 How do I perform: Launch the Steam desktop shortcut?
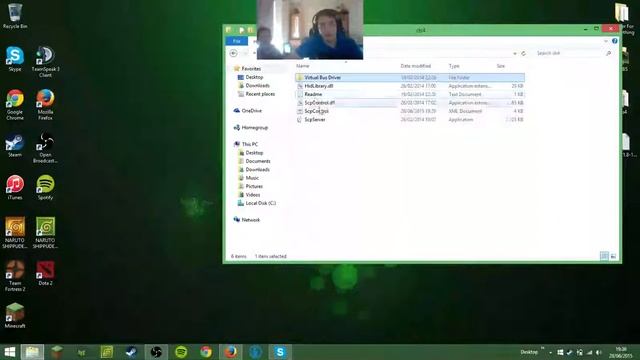click(x=15, y=145)
